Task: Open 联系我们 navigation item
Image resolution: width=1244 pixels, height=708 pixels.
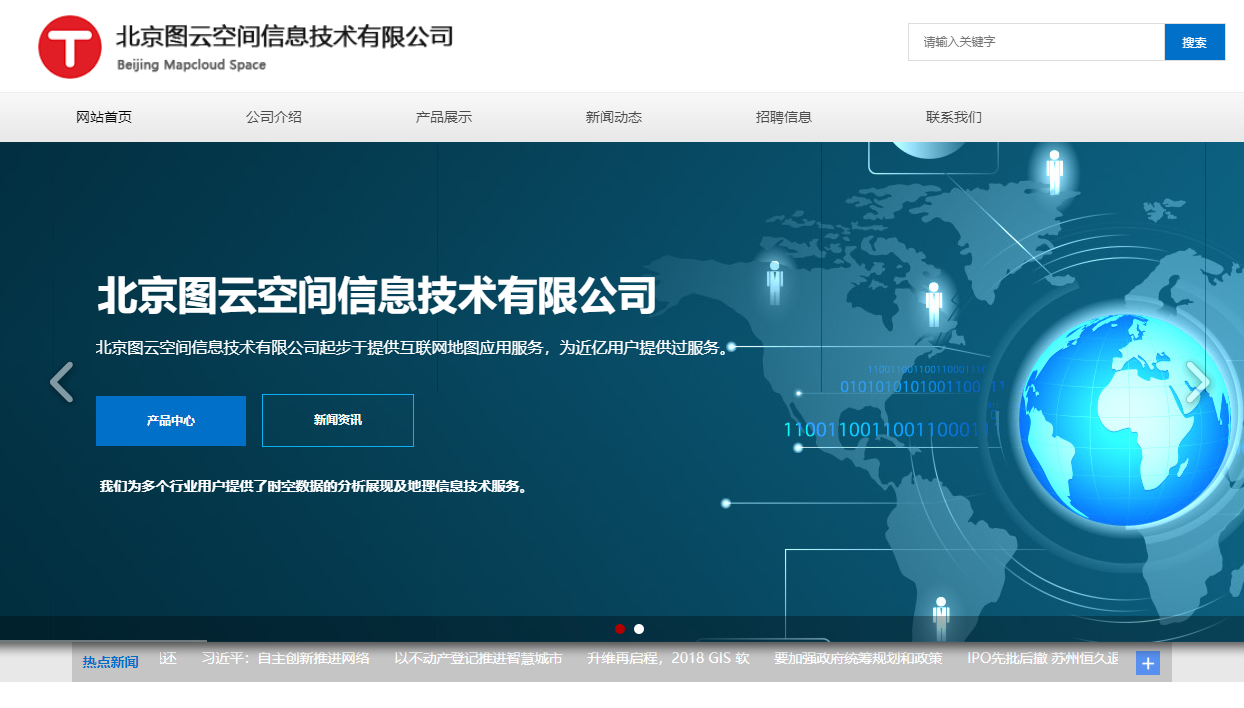Action: [x=954, y=117]
